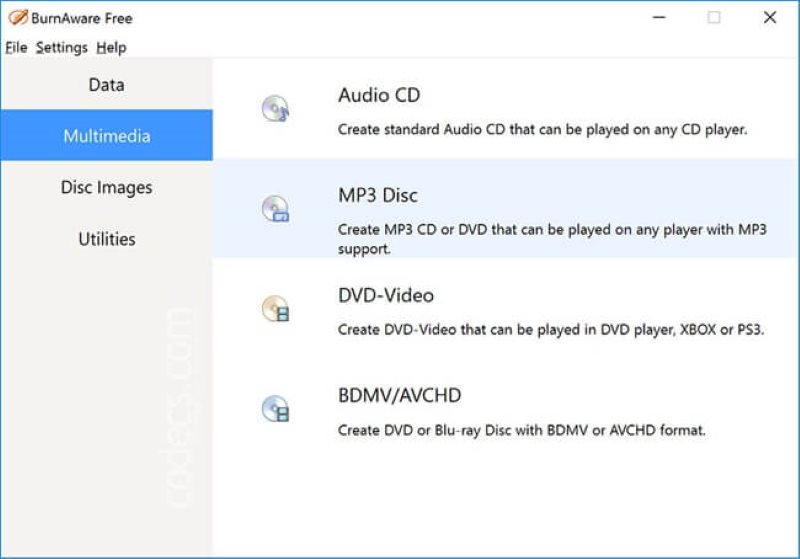Start the DVD-Video title
The width and height of the screenshot is (800, 559).
tap(386, 295)
